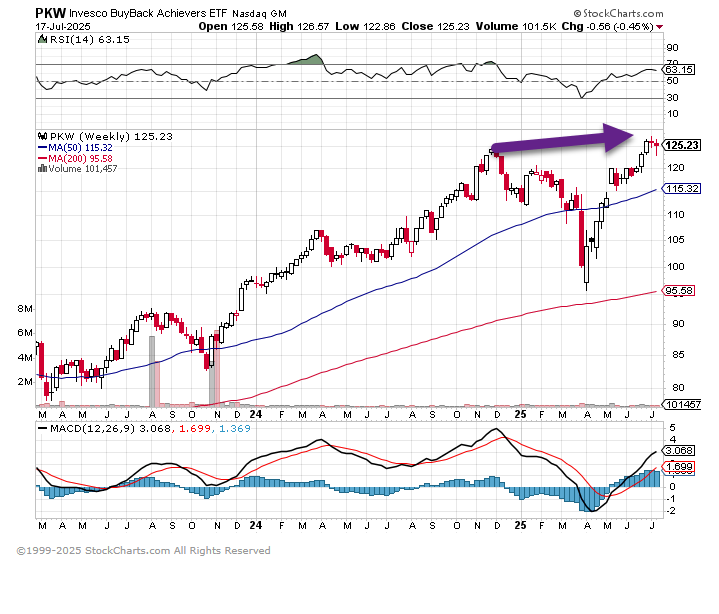Screen dimensions: 719x614
Task: Click the PKW ticker symbol in the title
Action: tap(50, 13)
